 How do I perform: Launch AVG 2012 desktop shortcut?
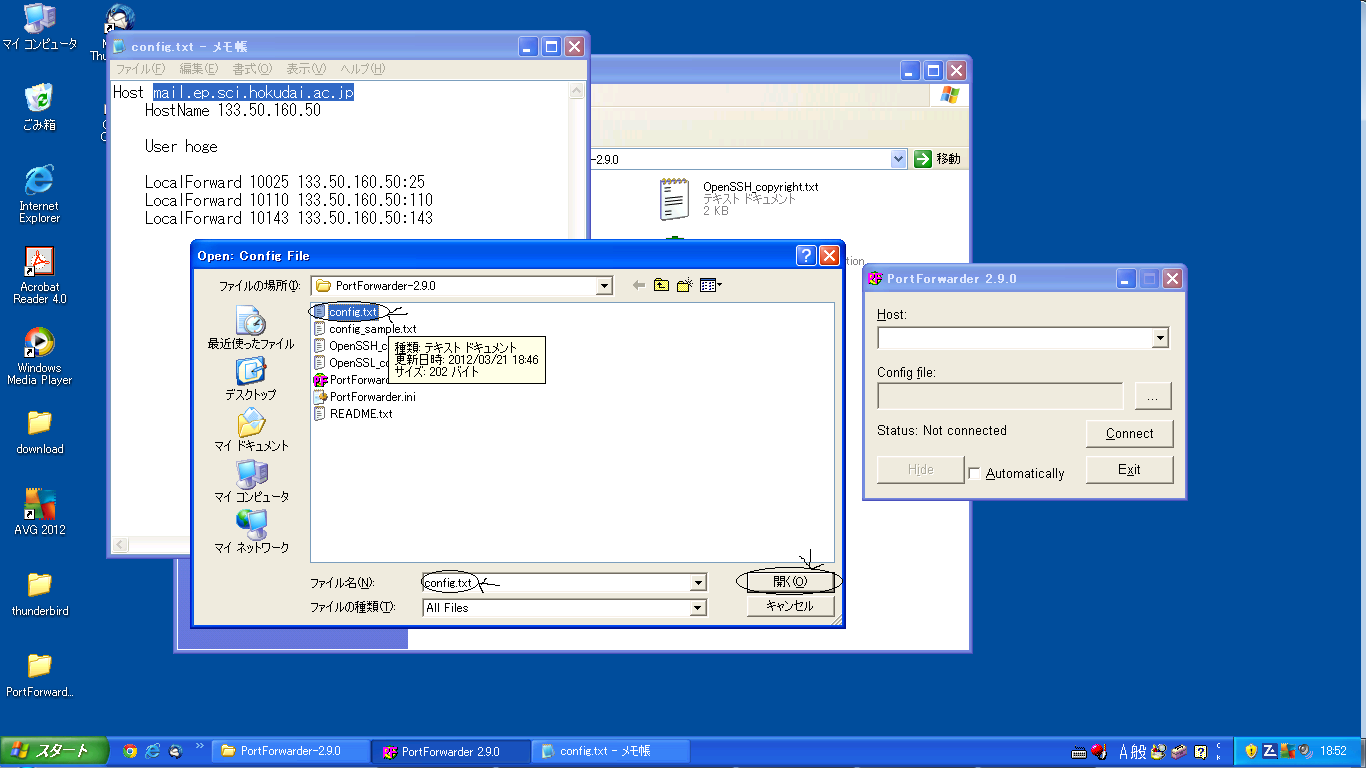[39, 512]
